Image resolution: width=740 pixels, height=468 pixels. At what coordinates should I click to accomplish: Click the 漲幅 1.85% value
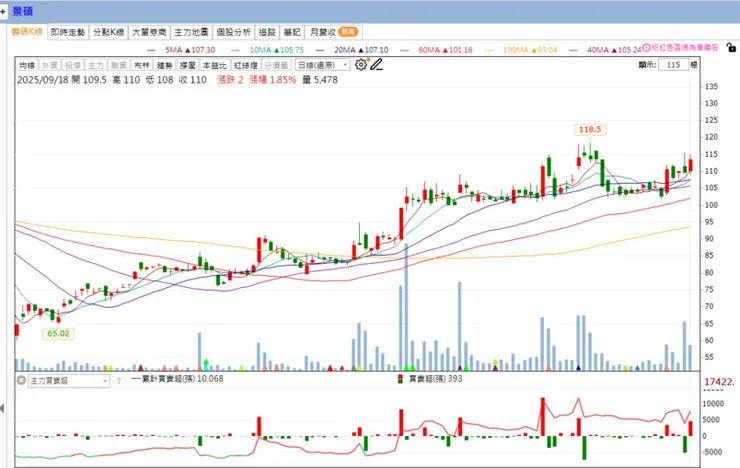(273, 80)
